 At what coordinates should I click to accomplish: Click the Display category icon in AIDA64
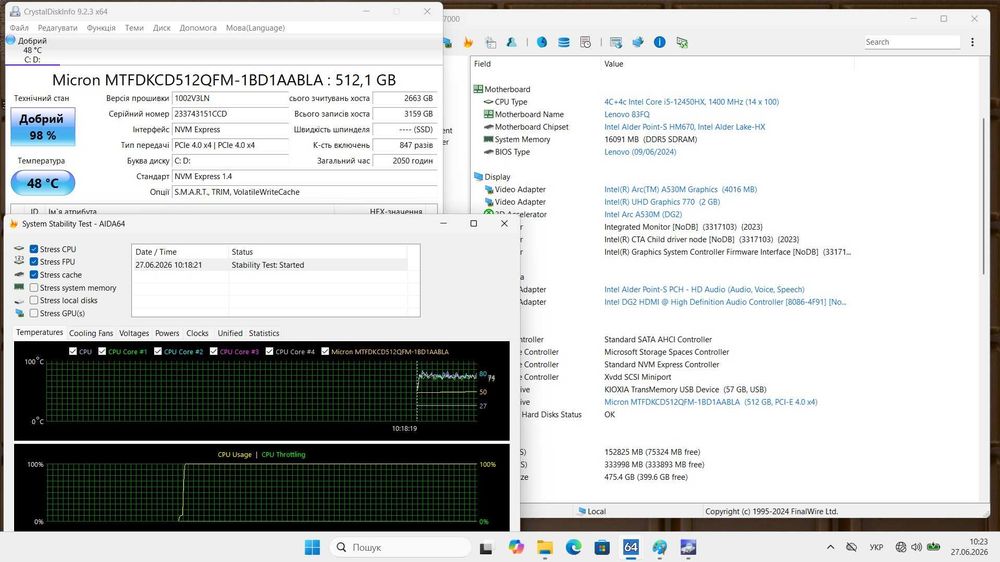point(478,177)
